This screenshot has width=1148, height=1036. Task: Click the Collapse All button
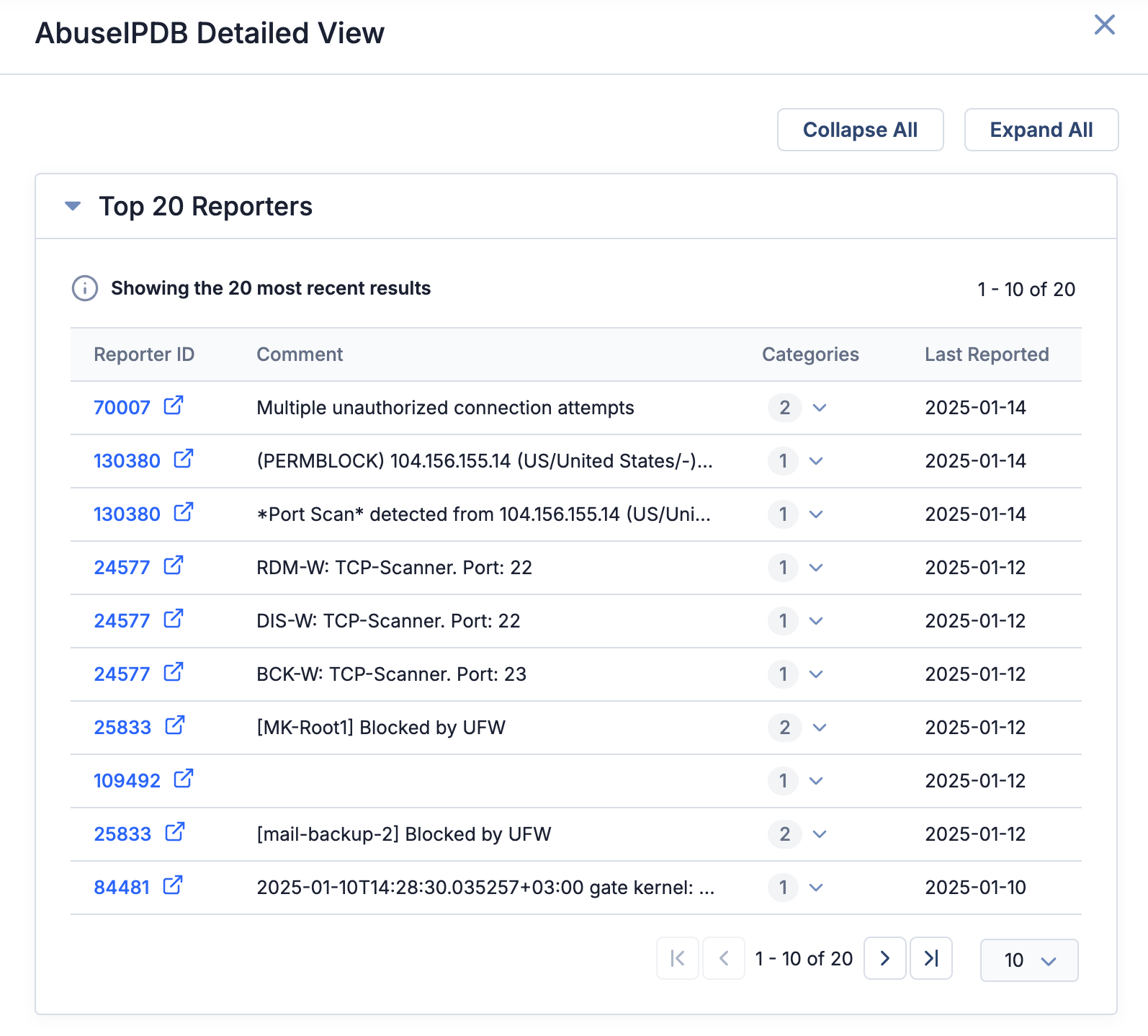860,130
